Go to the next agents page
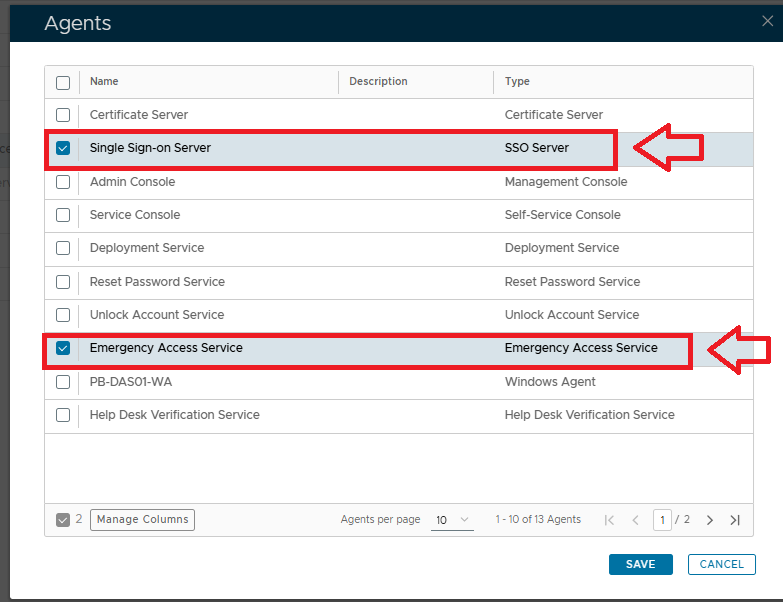 click(x=710, y=520)
